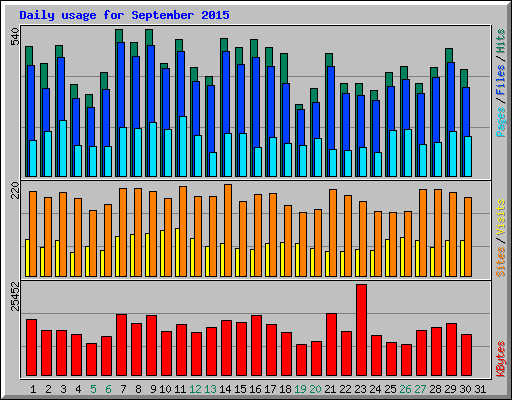This screenshot has width=512, height=400.
Task: Click green weekend day label 27
Action: point(420,389)
